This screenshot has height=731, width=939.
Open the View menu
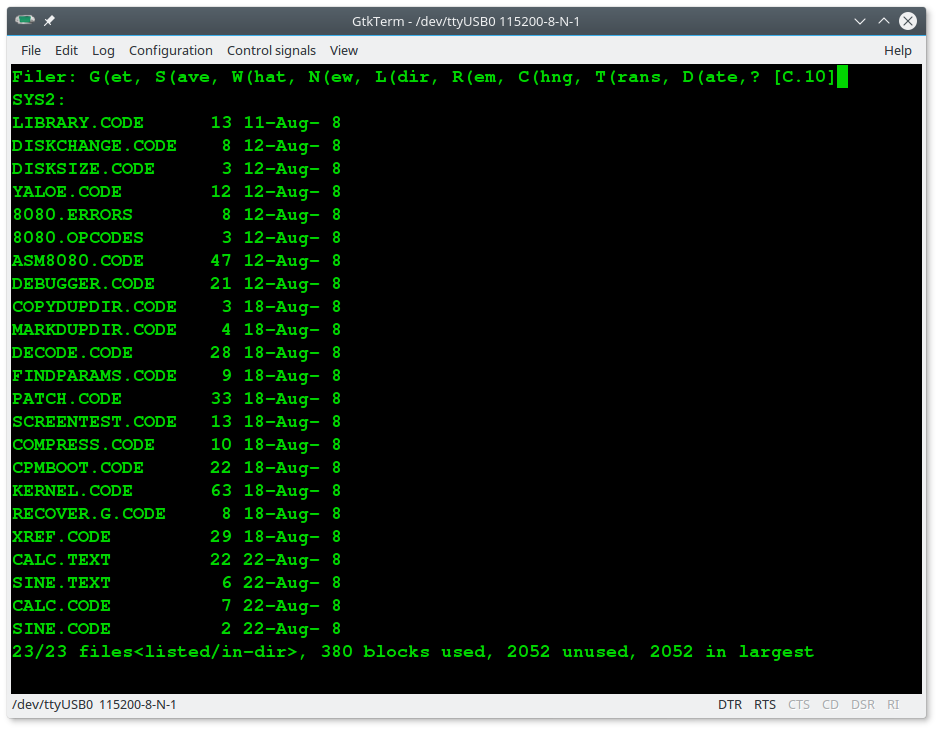[344, 51]
